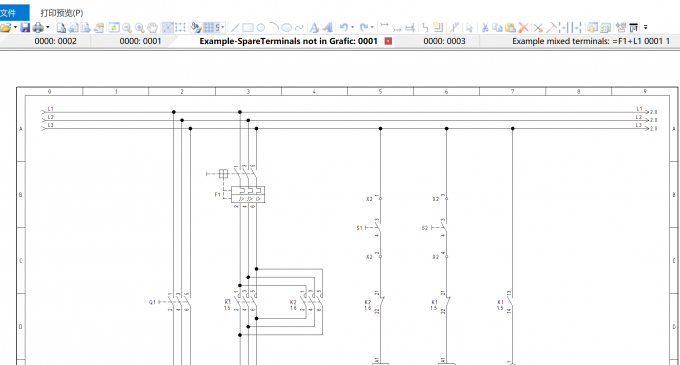
Task: Create a new page with the page icon
Action: (x=61, y=28)
